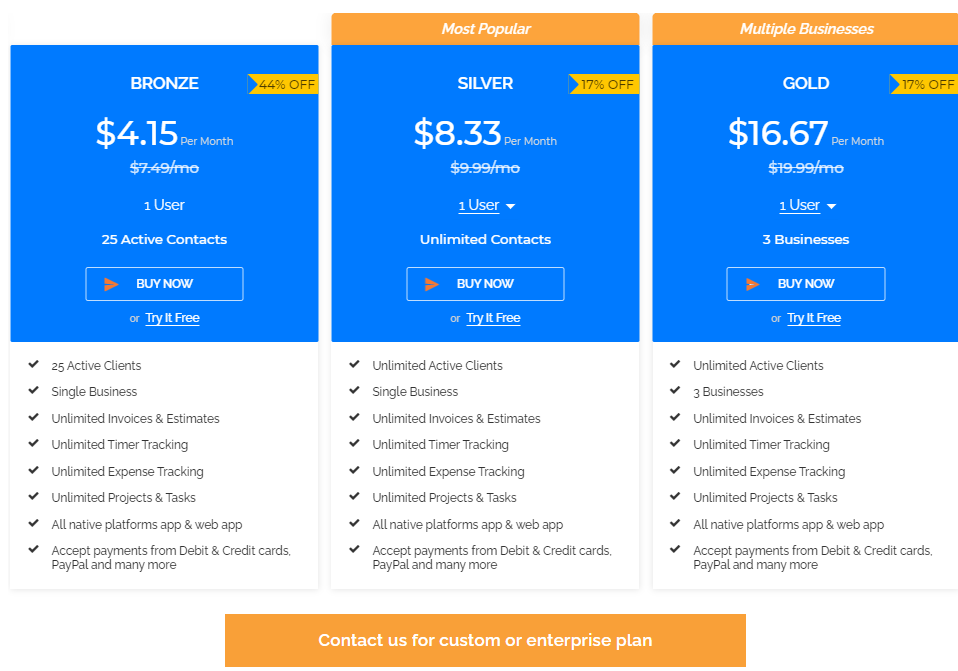Click the orange arrow icon in Gold Buy Now
958x671 pixels.
coord(753,284)
